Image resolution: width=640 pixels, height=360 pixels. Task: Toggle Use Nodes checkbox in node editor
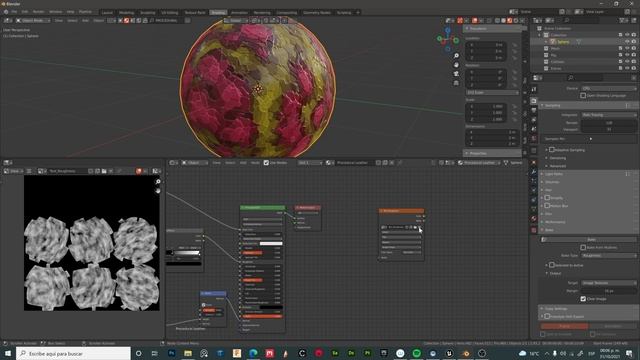(x=266, y=162)
